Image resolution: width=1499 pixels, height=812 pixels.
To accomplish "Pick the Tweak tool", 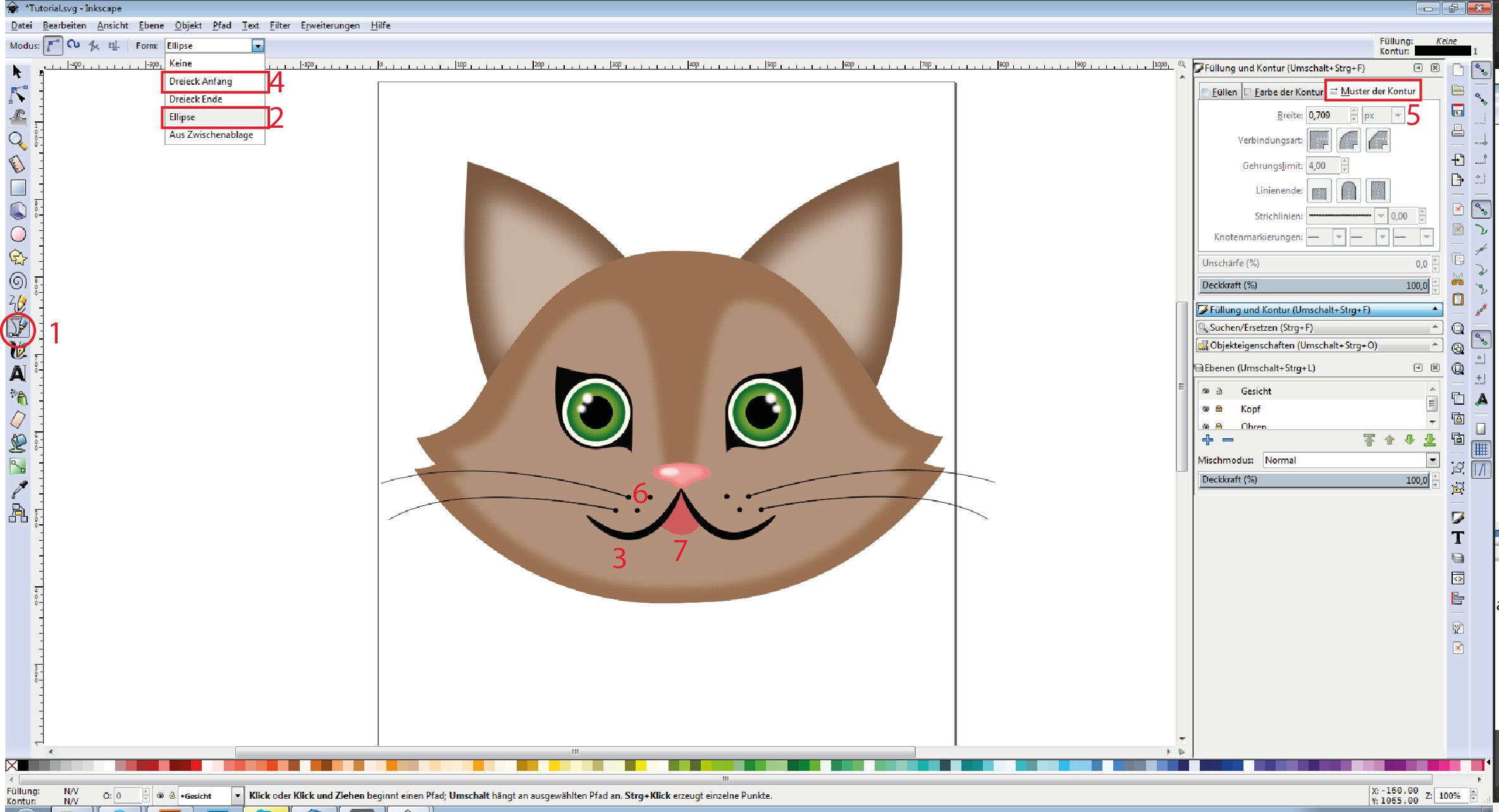I will coord(18,117).
